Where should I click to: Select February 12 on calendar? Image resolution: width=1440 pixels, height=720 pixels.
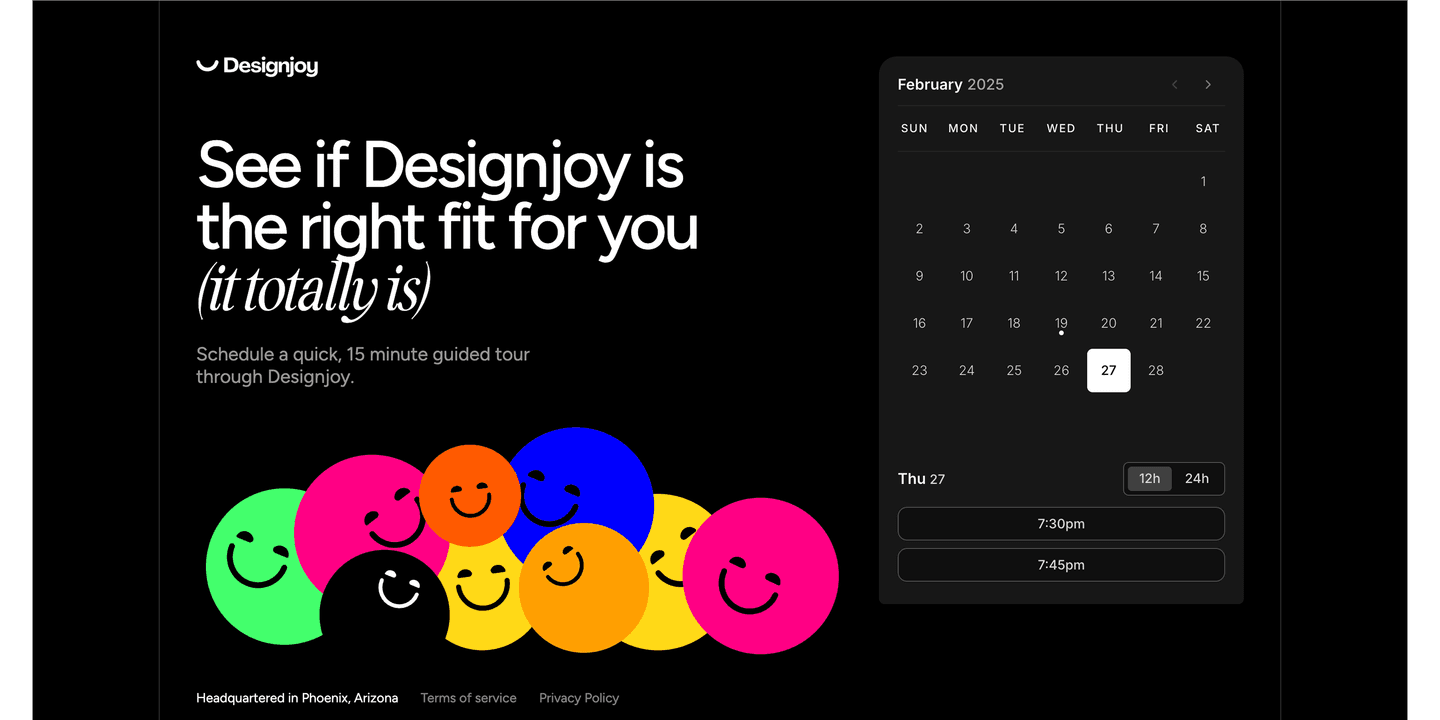point(1061,276)
